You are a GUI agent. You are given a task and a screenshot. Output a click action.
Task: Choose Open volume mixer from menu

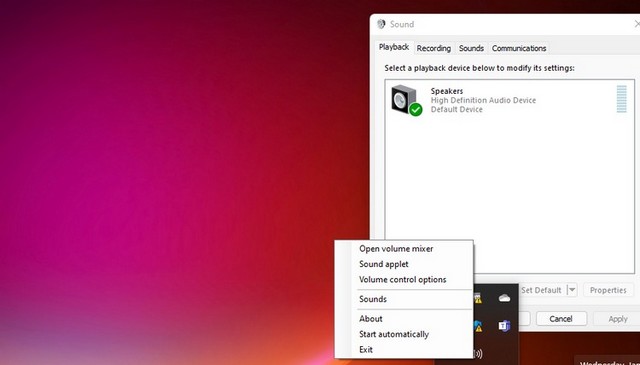coord(396,249)
